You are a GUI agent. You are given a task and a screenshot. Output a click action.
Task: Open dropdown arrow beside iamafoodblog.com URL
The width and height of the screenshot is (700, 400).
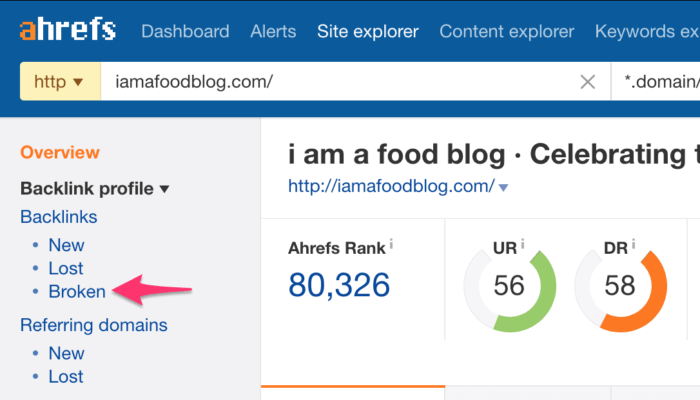[504, 188]
